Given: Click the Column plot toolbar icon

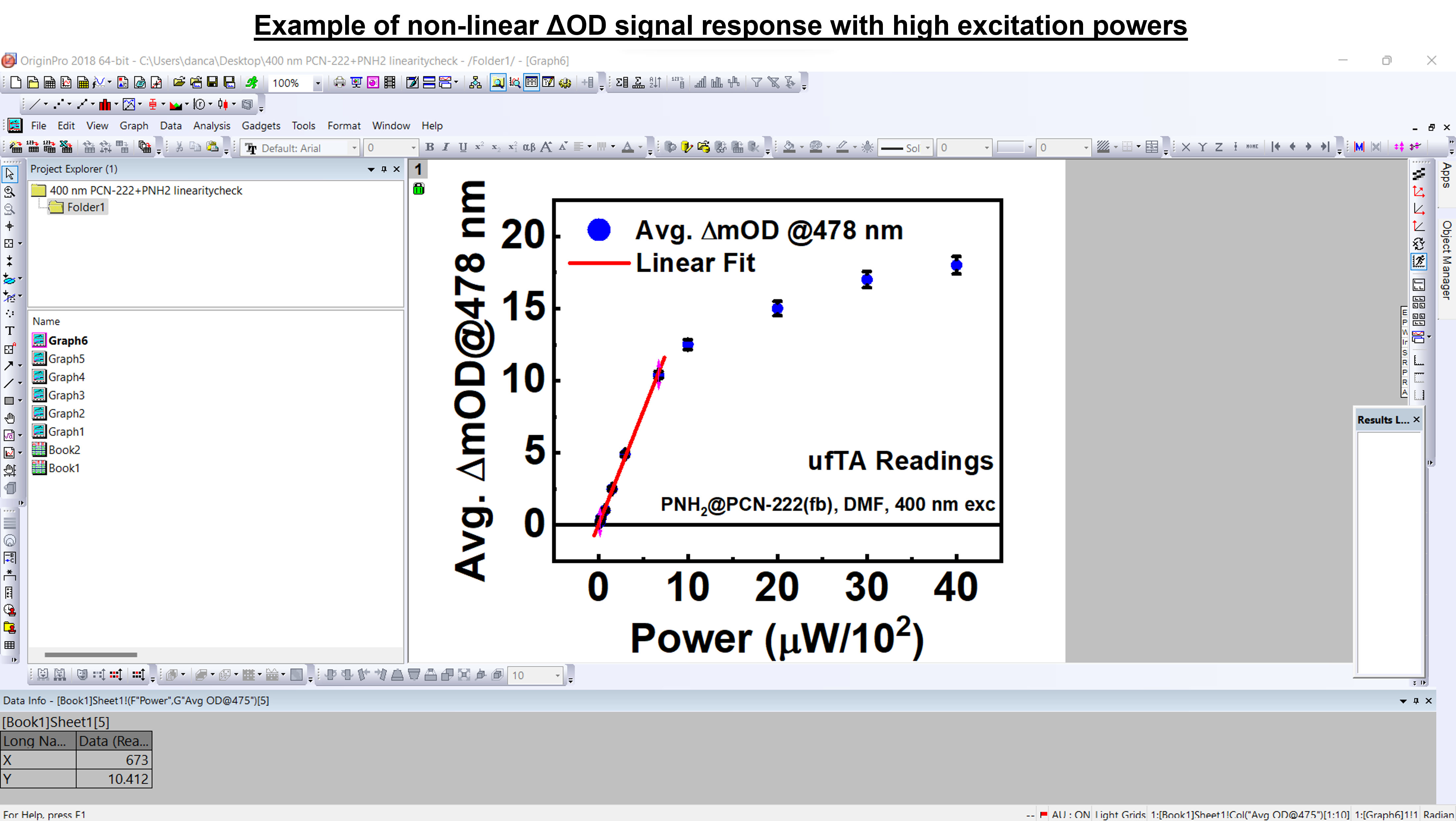Looking at the screenshot, I should pos(105,105).
